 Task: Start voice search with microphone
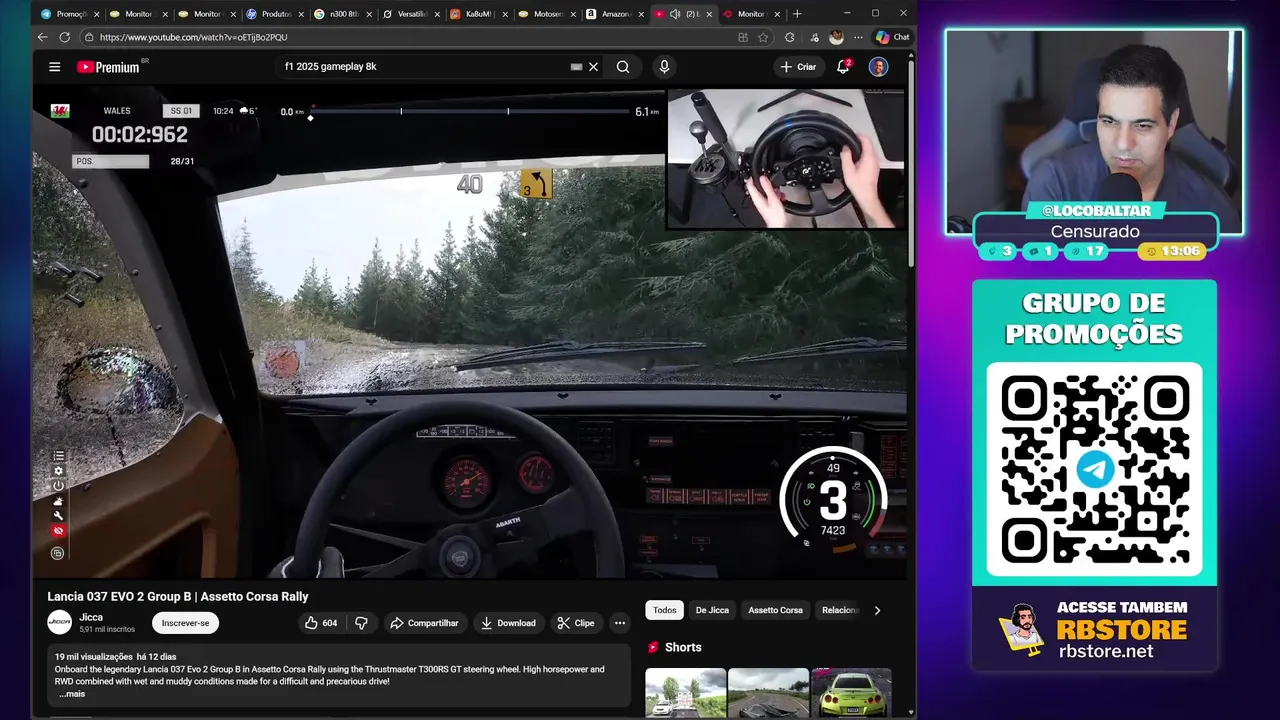664,67
